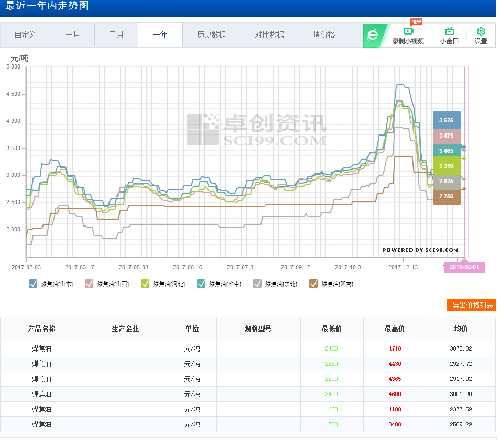Viewport: 500px width, 440px height.
Task: Toggle the brown series legend checkbox
Action: (313, 284)
